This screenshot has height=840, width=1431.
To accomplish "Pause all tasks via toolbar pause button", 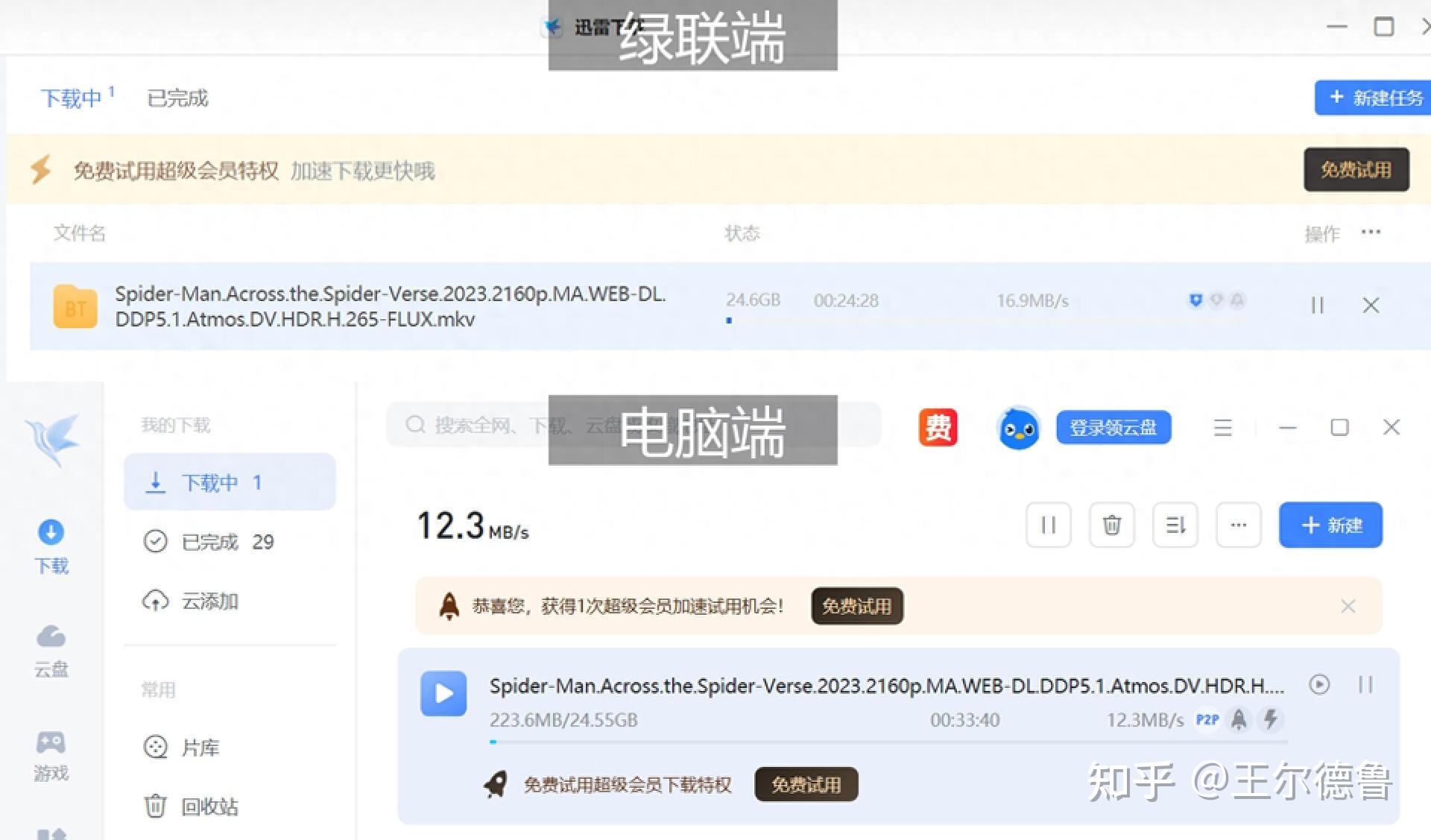I will coord(1049,525).
